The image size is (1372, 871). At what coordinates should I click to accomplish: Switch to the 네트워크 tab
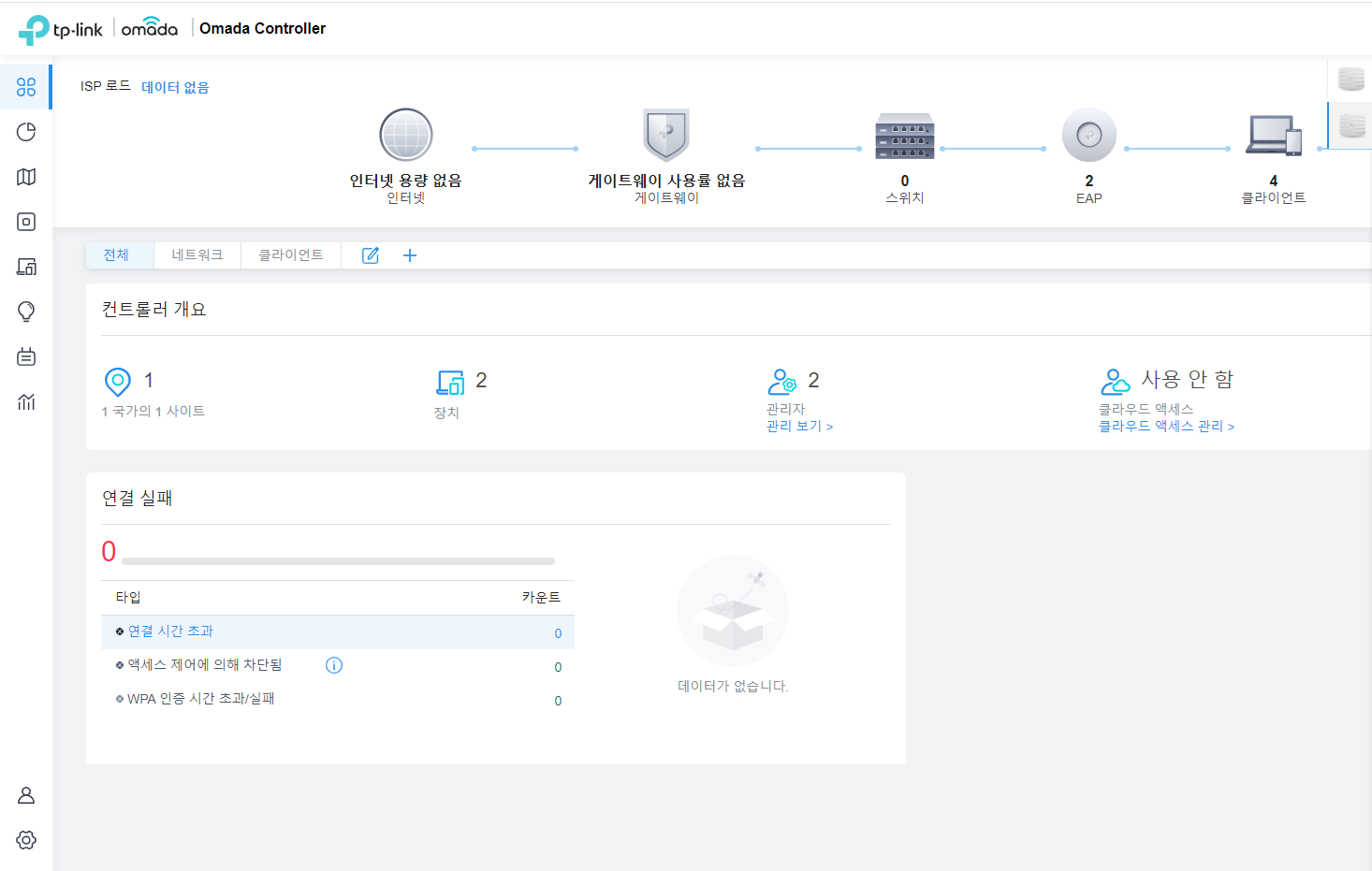point(197,255)
